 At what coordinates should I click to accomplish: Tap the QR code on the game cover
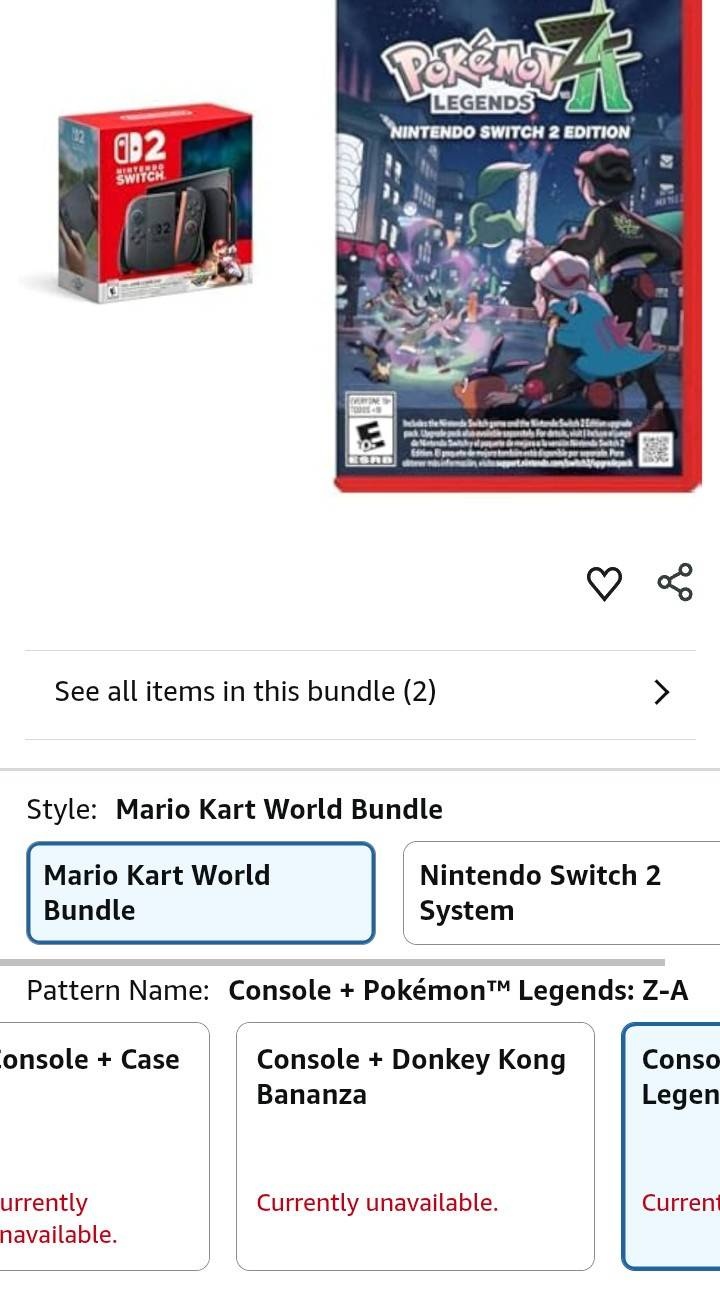[x=656, y=450]
